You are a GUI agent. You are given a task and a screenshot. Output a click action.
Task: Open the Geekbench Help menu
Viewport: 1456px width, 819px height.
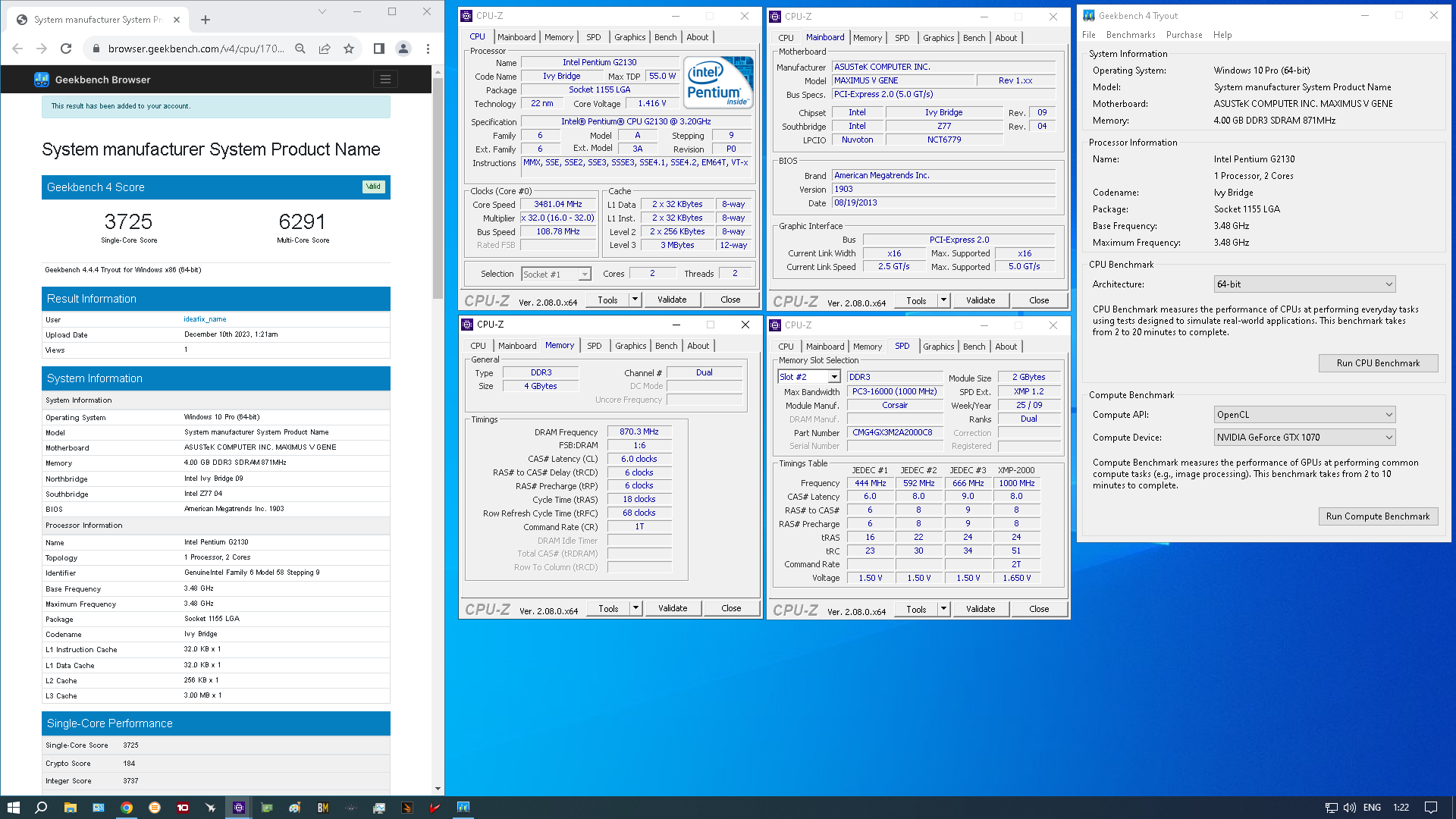1222,35
